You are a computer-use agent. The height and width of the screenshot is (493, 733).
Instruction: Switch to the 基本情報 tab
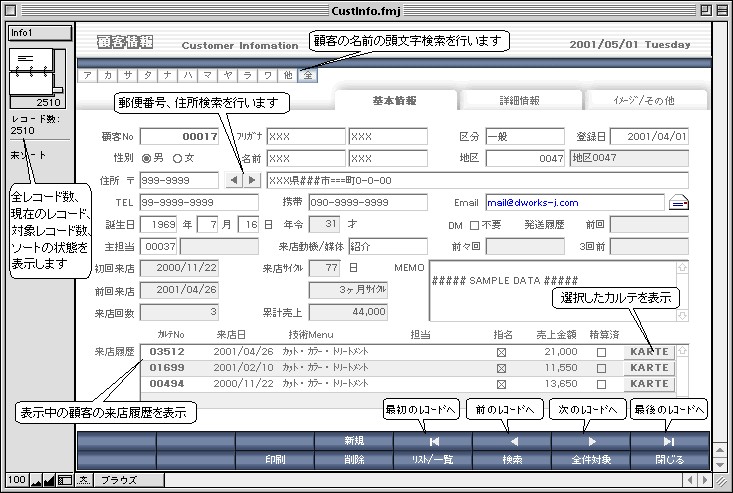[395, 100]
